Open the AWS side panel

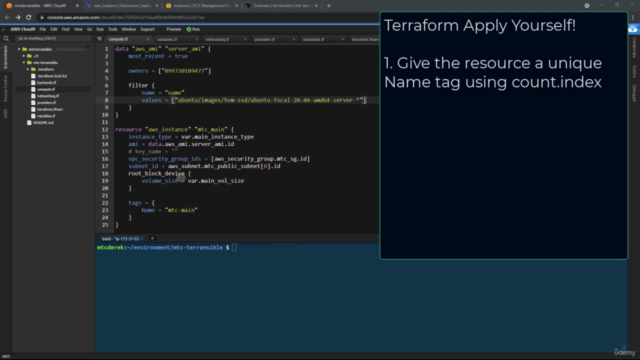coord(6,113)
